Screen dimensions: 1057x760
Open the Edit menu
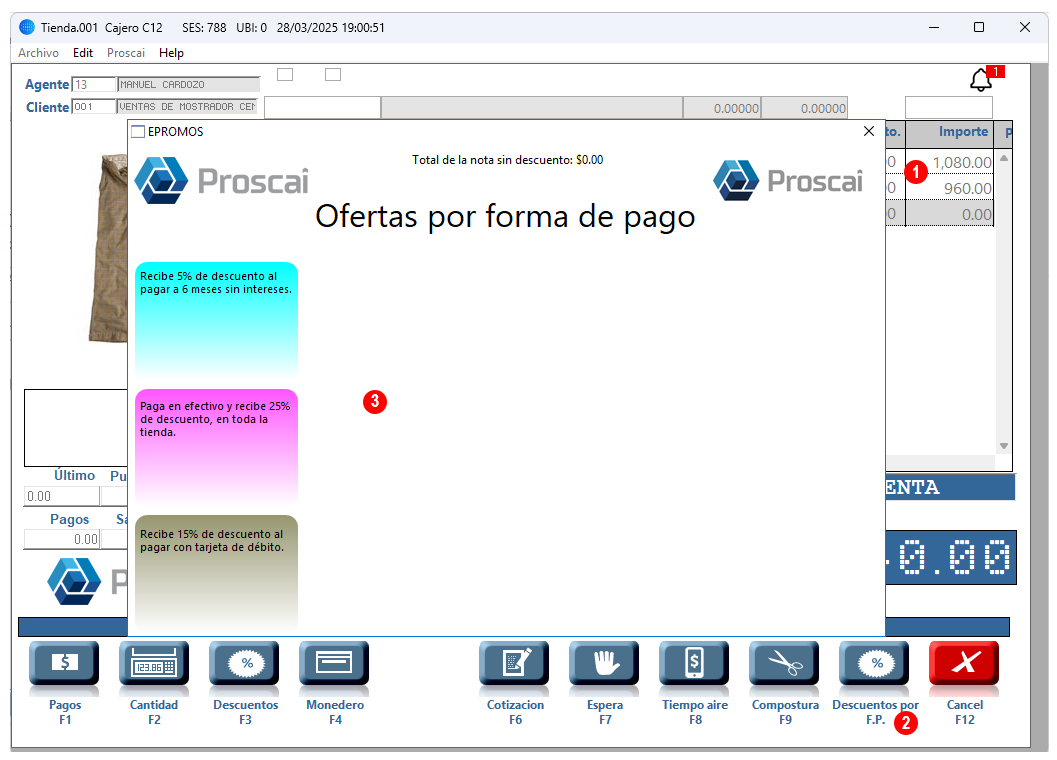[83, 53]
